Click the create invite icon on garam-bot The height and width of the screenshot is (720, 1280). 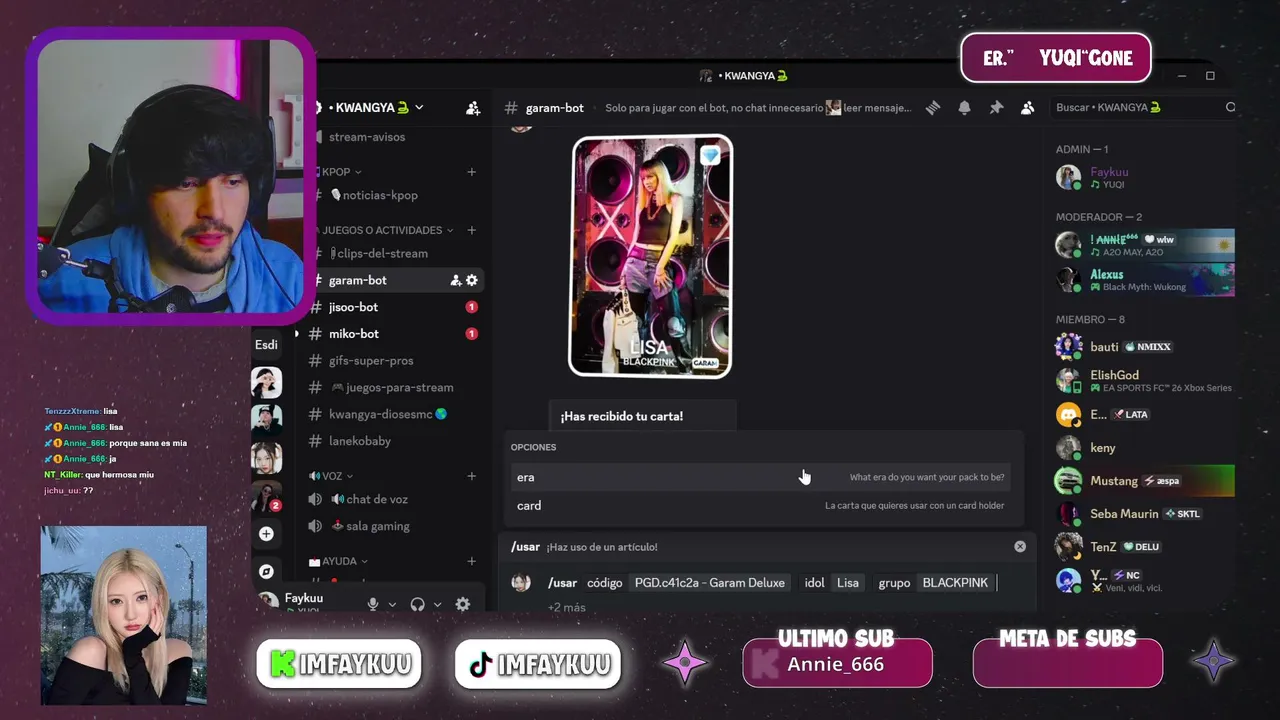456,280
